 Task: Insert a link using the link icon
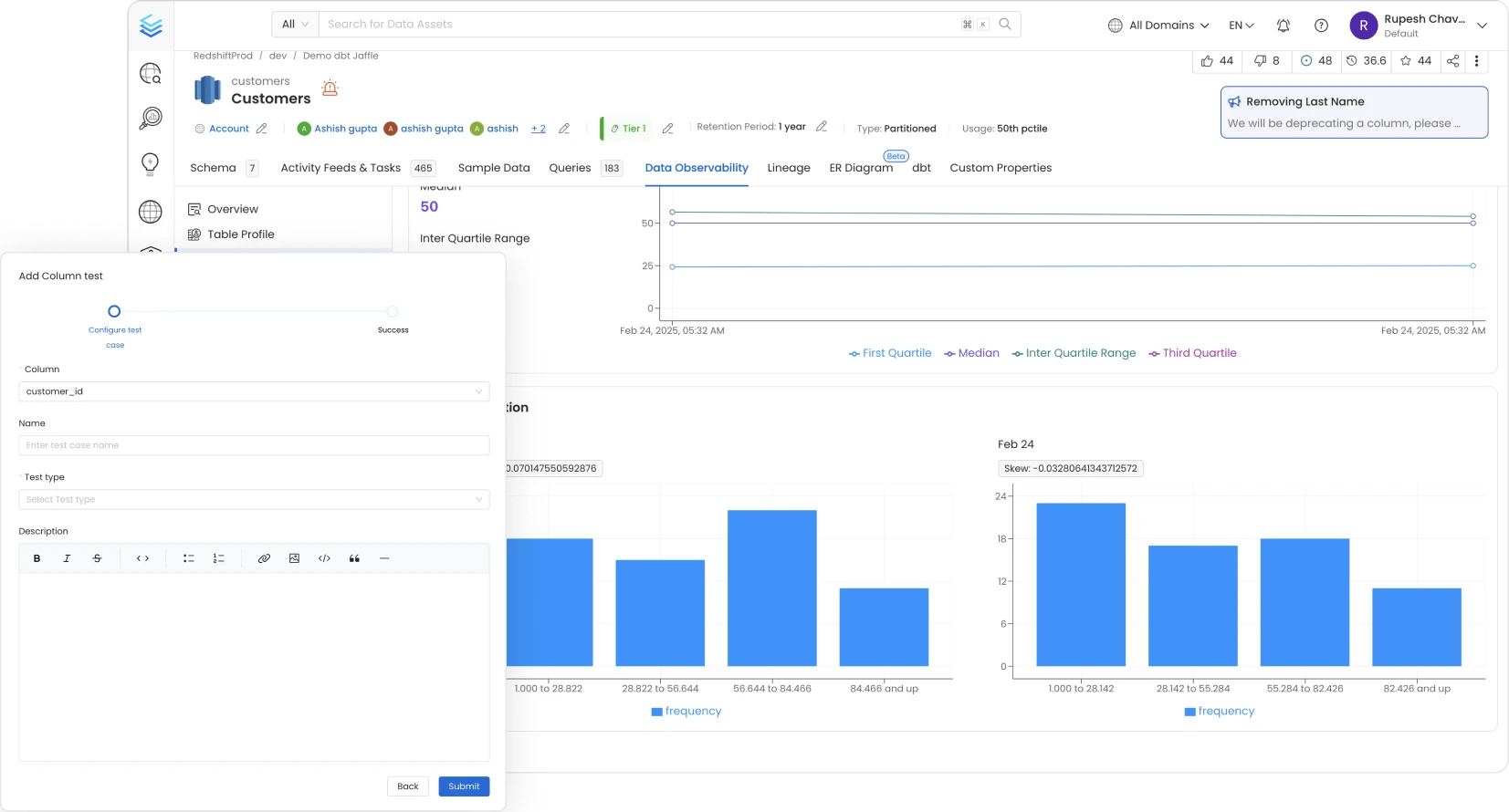264,558
